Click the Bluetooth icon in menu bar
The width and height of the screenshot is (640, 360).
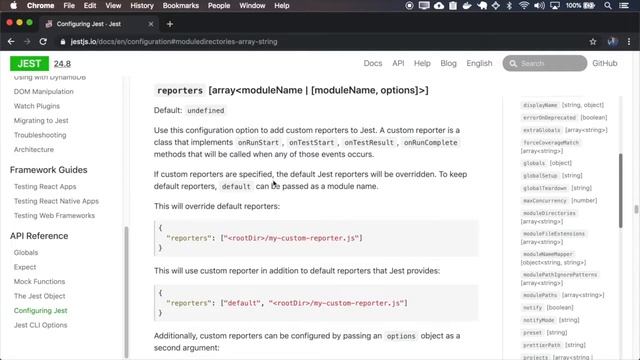pyautogui.click(x=509, y=6)
